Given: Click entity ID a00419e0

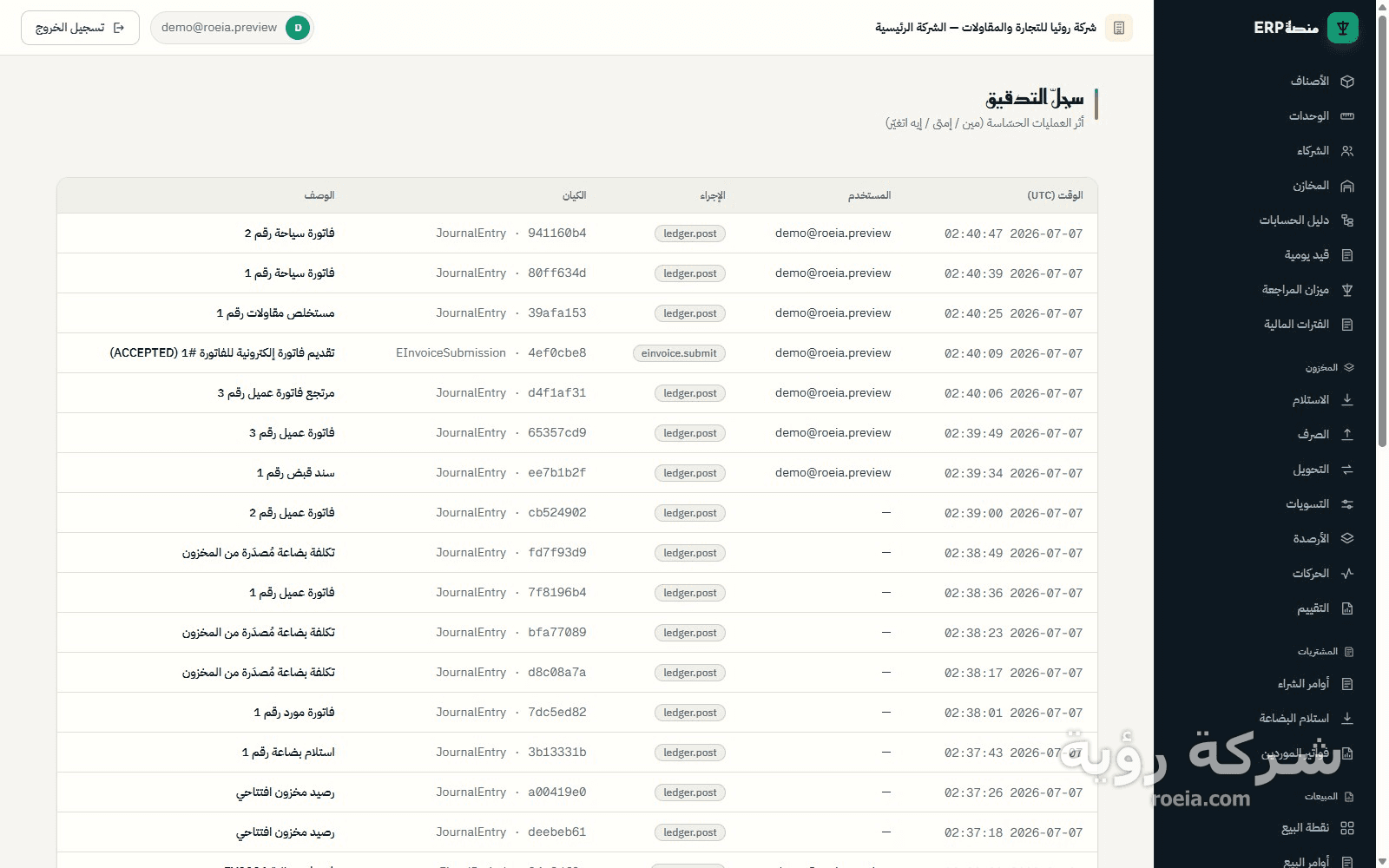Looking at the screenshot, I should point(557,792).
